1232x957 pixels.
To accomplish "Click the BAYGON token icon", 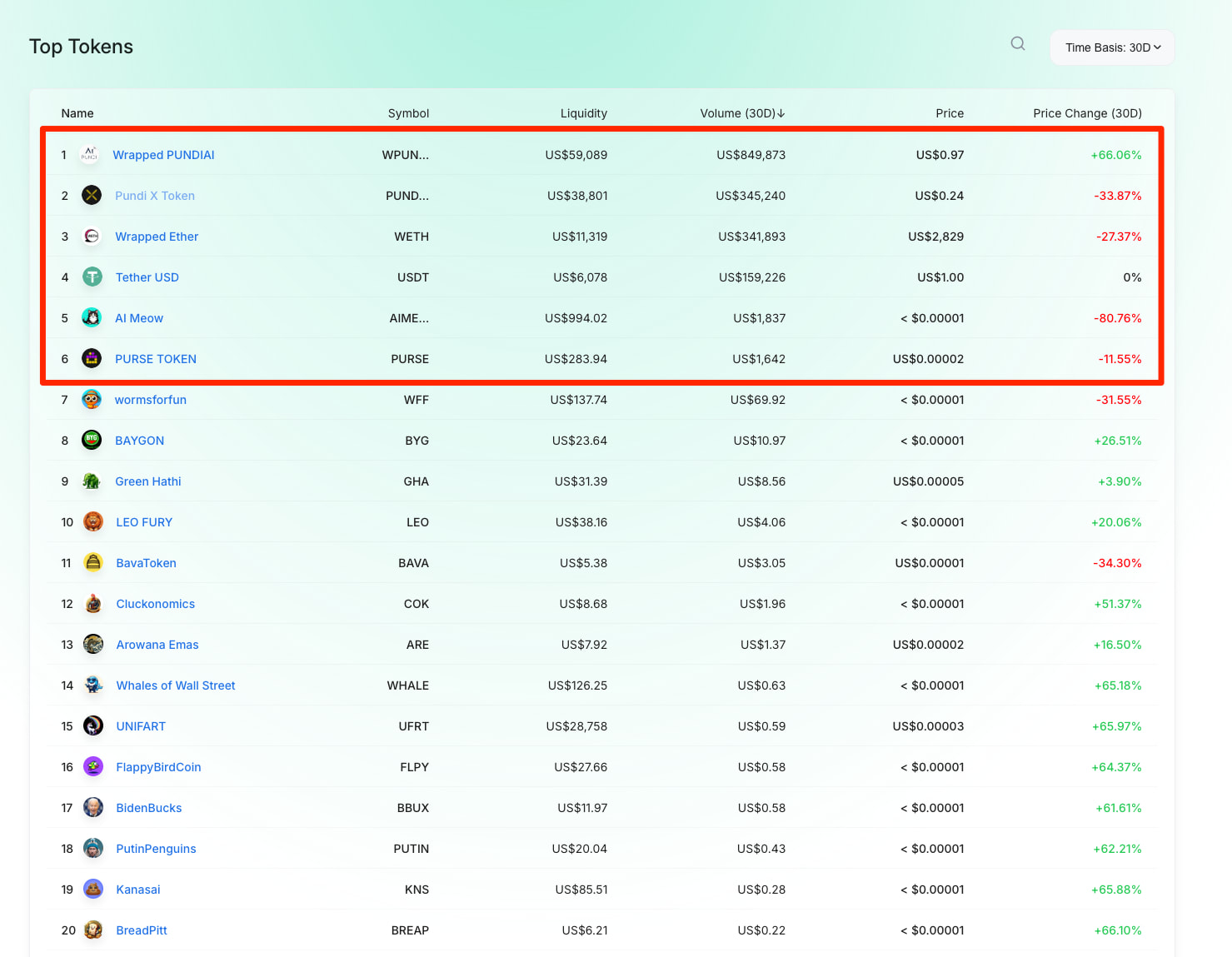I will 92,441.
